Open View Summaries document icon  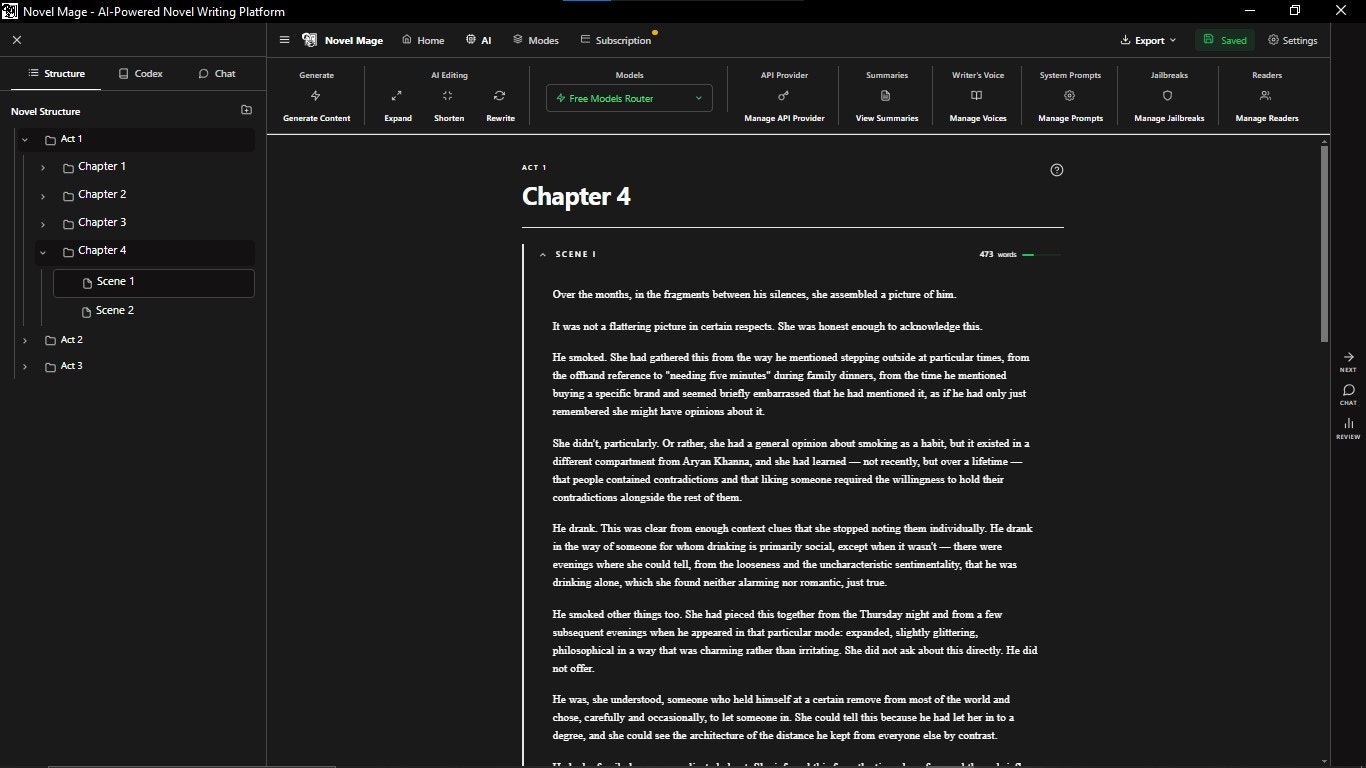(x=886, y=96)
